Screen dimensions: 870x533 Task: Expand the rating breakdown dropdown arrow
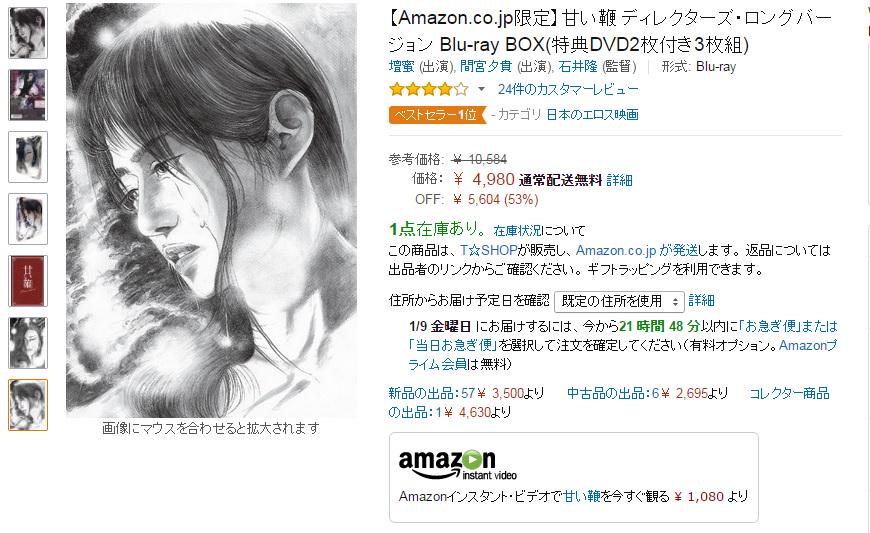[x=481, y=89]
